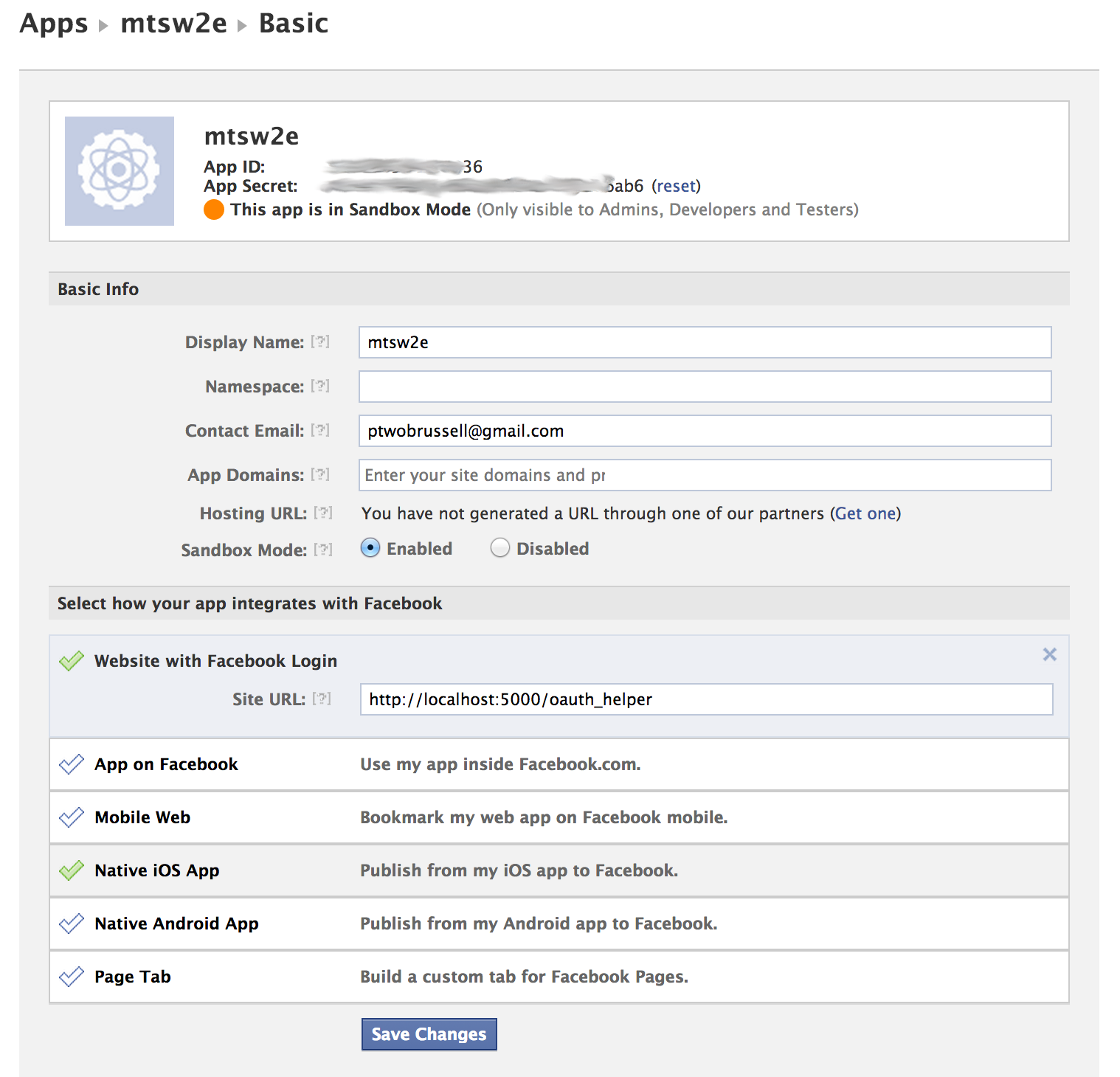1120x1077 pixels.
Task: Click help icon next to Hosting URL
Action: click(x=323, y=513)
